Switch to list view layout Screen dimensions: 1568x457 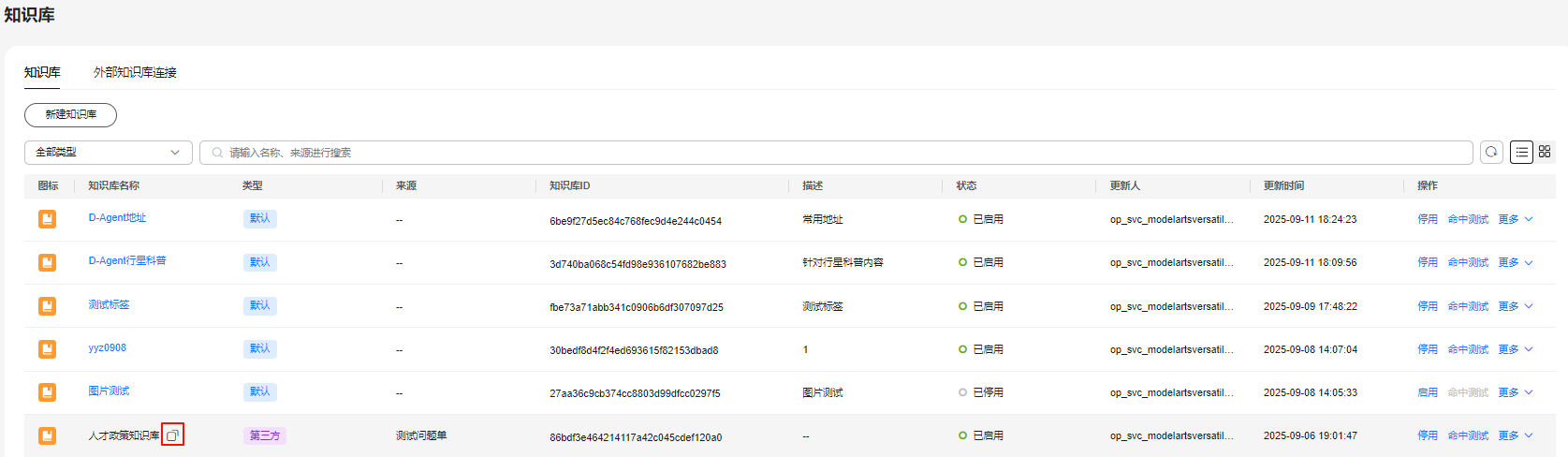coord(1521,152)
